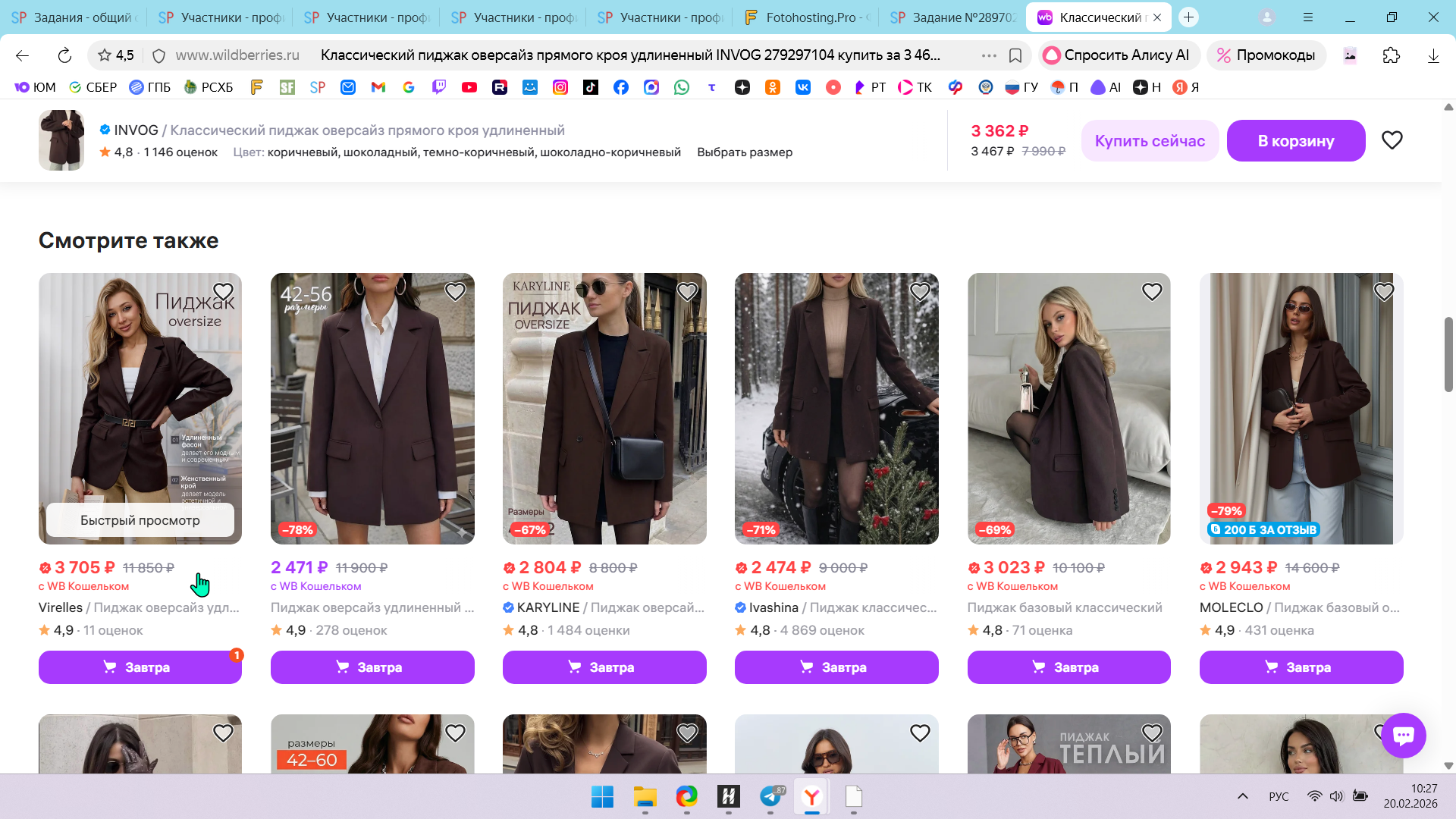Screen dimensions: 1456x819
Task: Open Выбрать размер size selector
Action: click(x=744, y=152)
